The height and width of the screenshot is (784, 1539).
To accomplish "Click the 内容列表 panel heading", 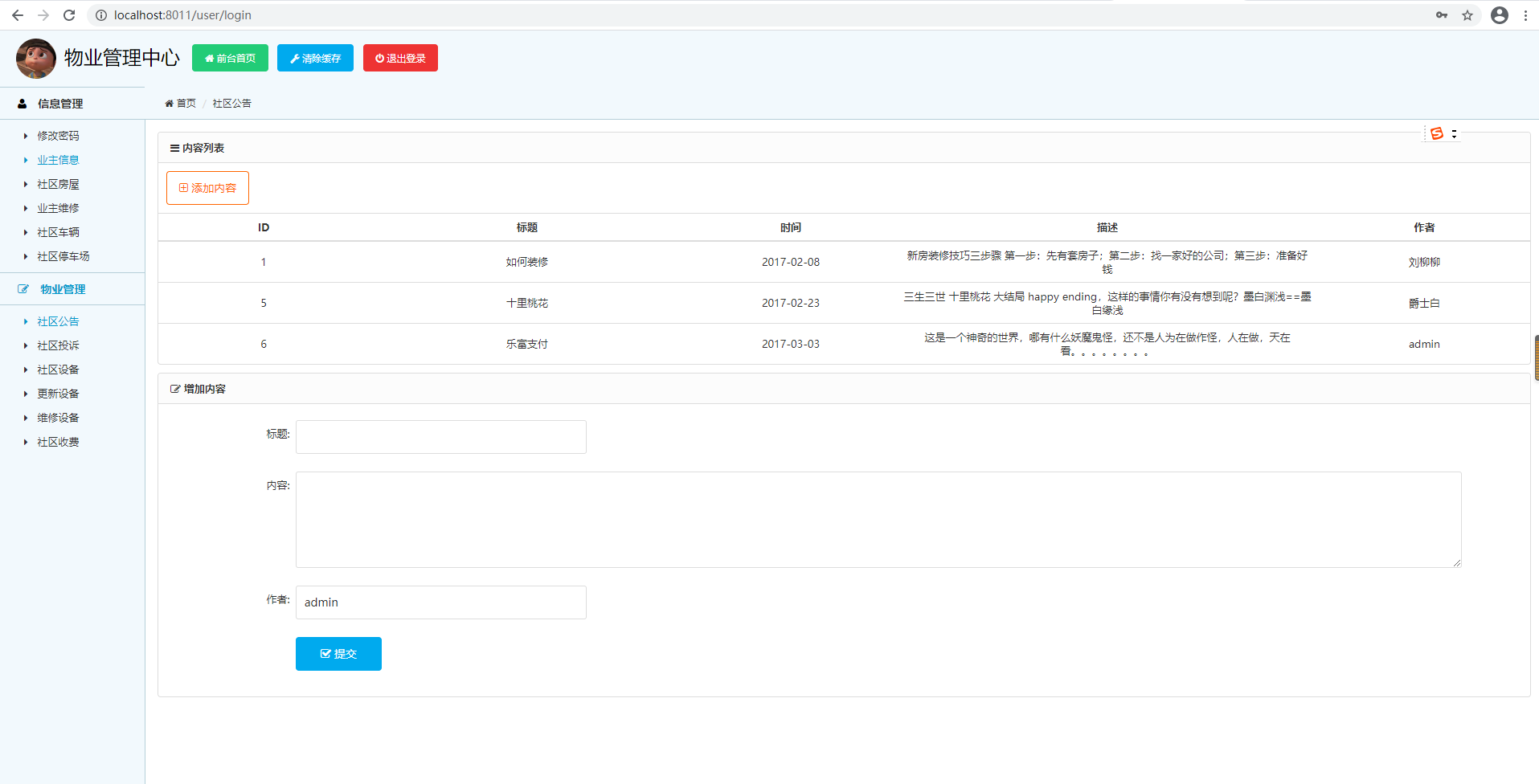I will pyautogui.click(x=198, y=148).
